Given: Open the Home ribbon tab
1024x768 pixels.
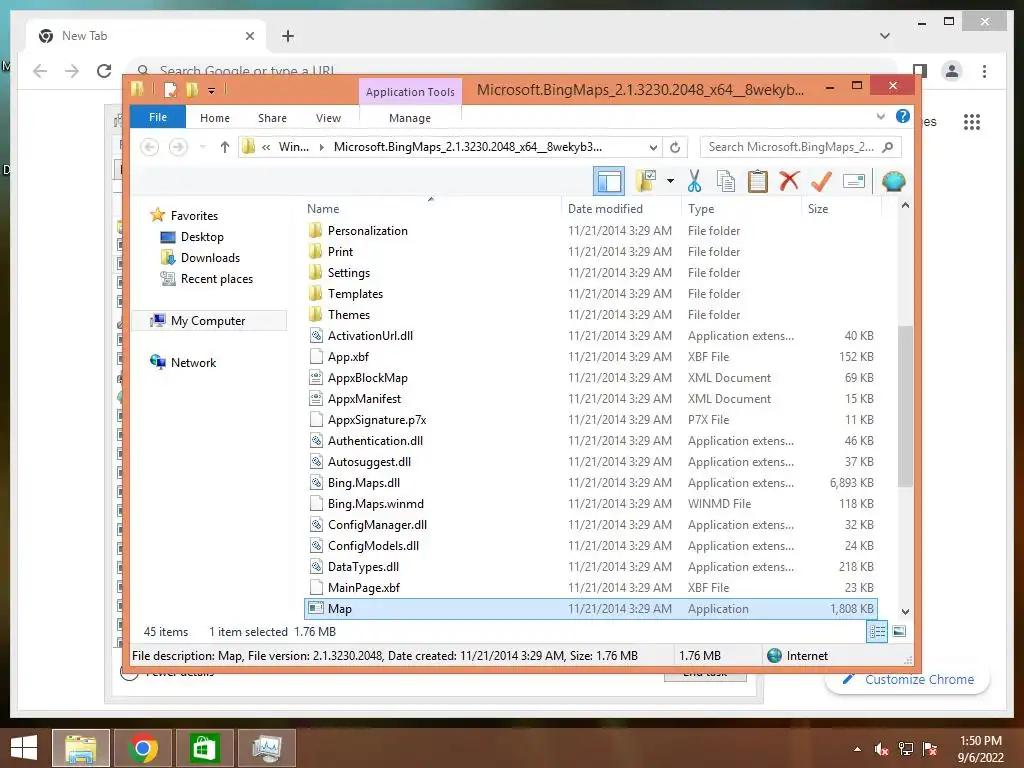Looking at the screenshot, I should pyautogui.click(x=215, y=118).
